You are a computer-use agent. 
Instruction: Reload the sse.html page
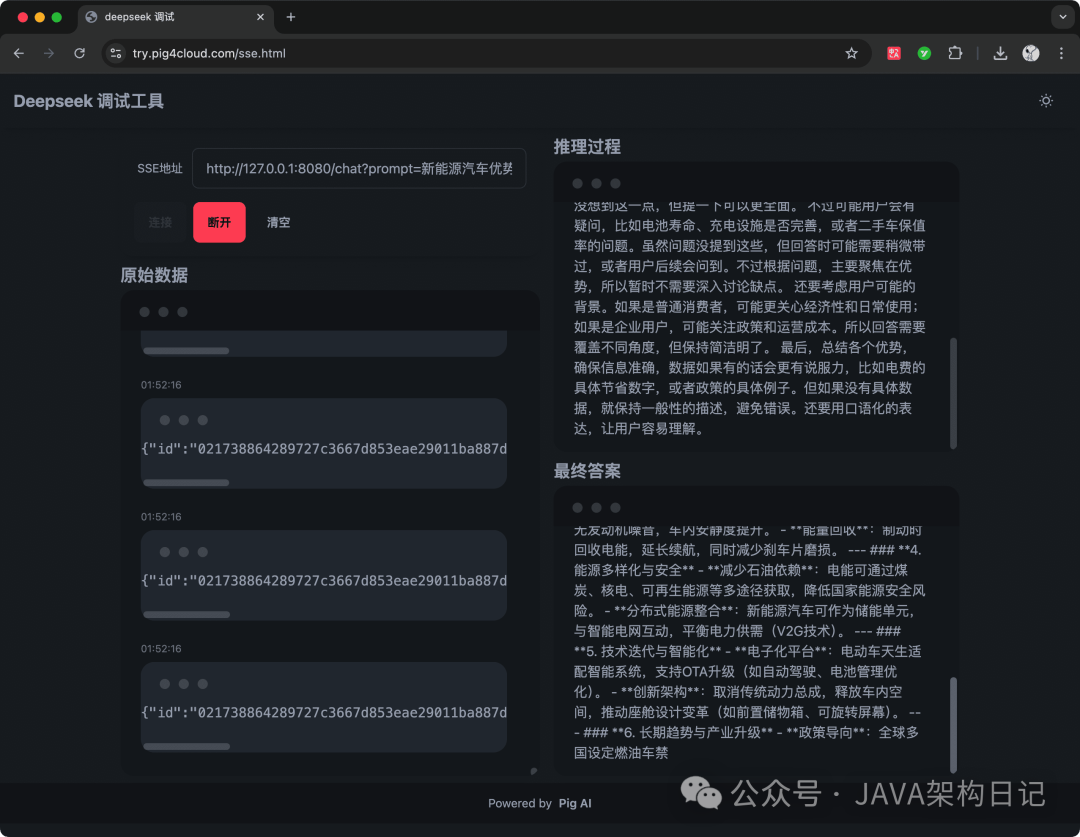79,53
